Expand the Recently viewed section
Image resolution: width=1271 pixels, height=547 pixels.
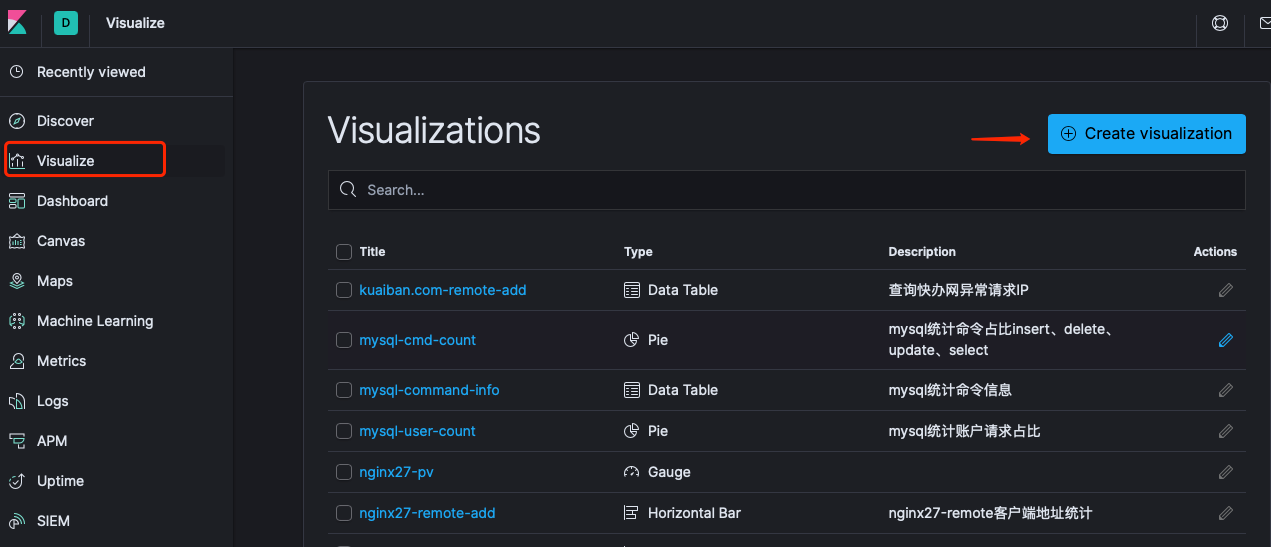[x=91, y=72]
